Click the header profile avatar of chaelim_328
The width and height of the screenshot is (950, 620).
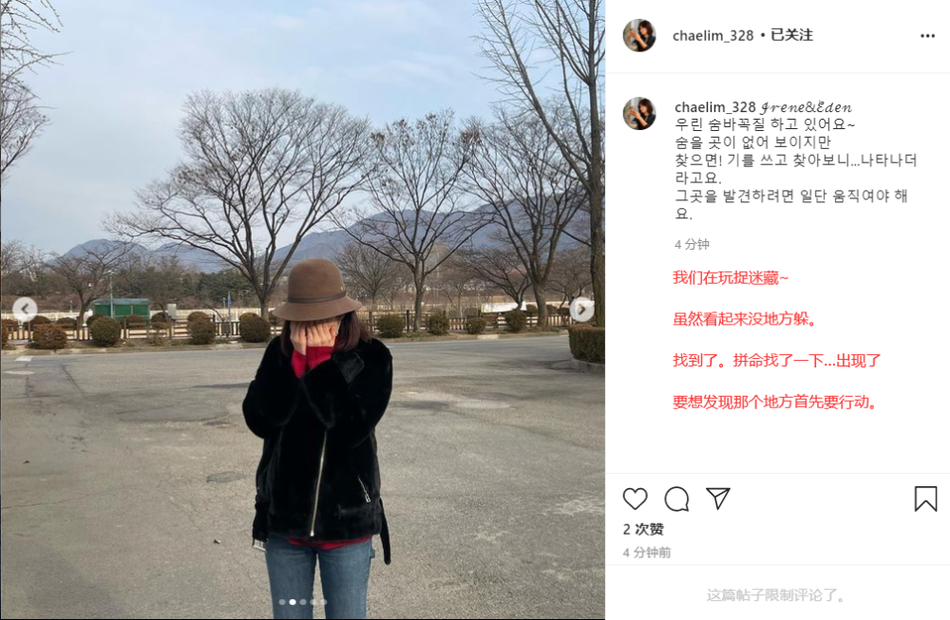click(x=639, y=35)
